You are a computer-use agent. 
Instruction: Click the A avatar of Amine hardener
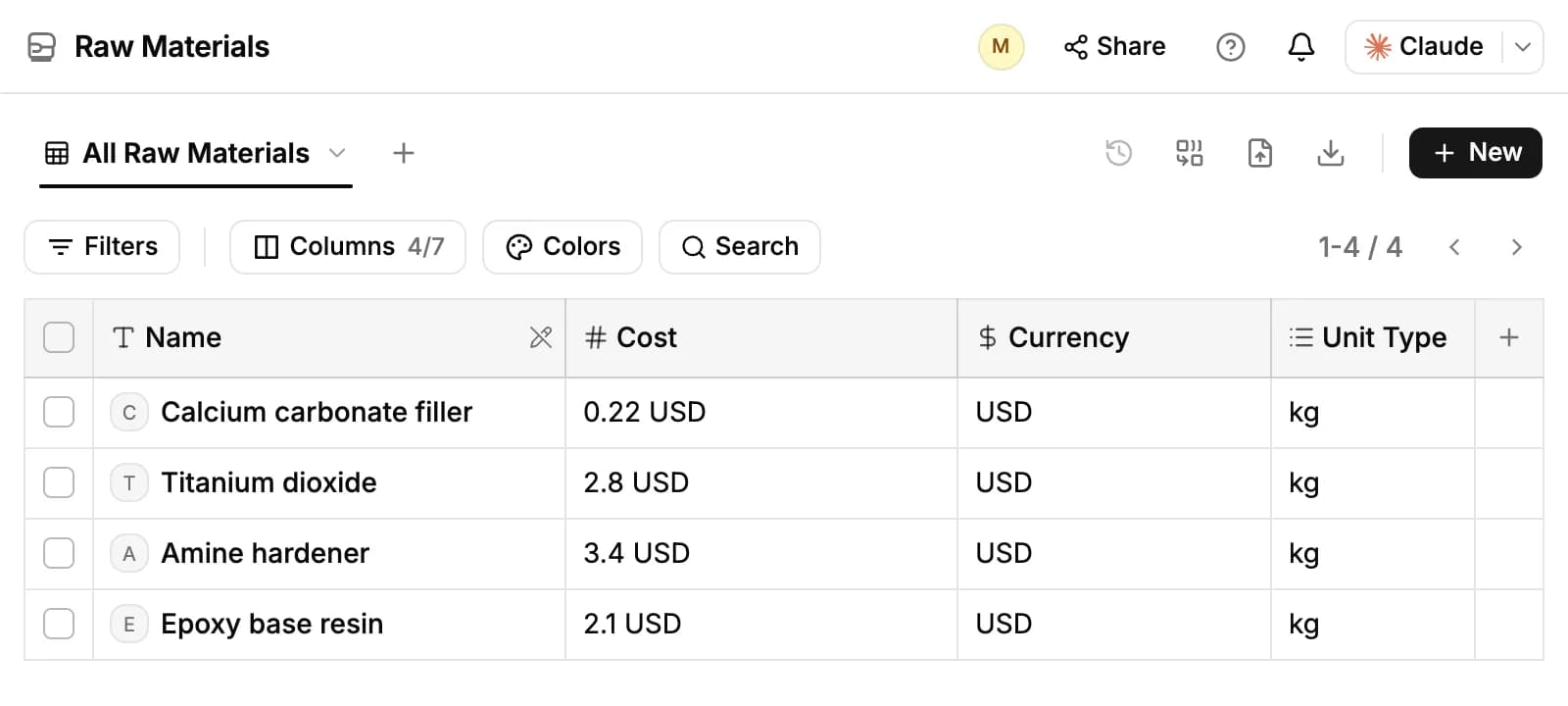tap(128, 554)
